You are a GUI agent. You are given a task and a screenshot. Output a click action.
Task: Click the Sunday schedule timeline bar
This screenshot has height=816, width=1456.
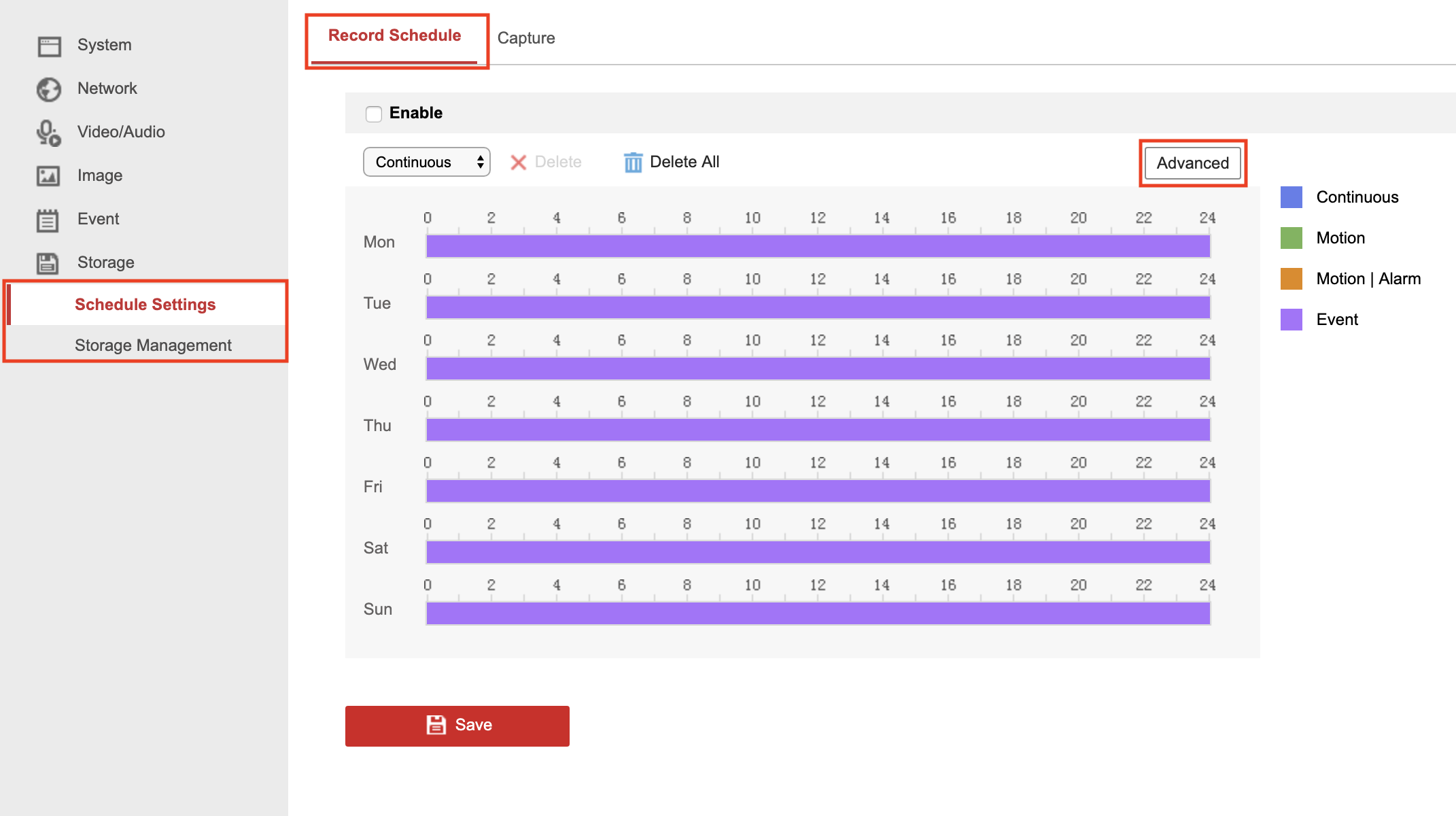[818, 613]
